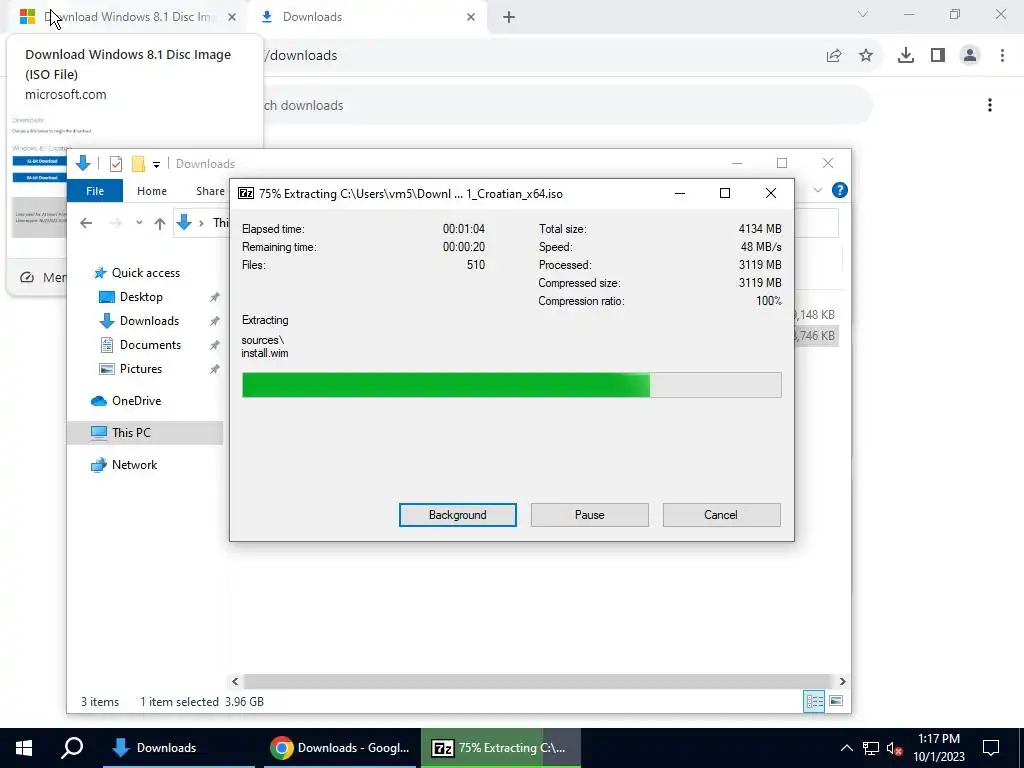Open the Chrome three-dot menu
This screenshot has width=1024, height=768.
1002,56
